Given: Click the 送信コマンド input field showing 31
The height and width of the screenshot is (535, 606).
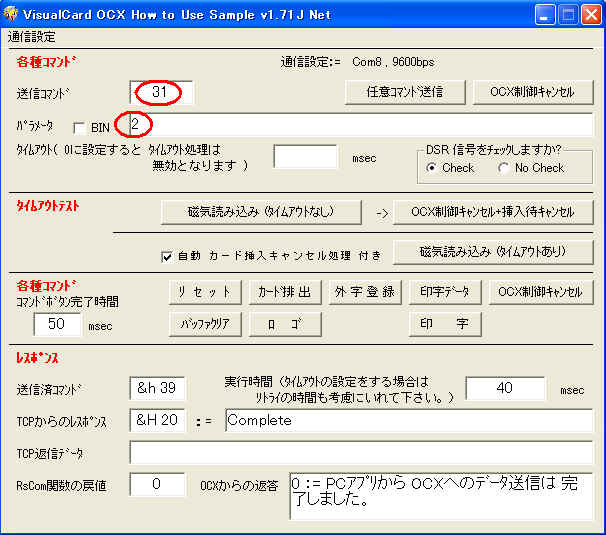Looking at the screenshot, I should click(161, 92).
